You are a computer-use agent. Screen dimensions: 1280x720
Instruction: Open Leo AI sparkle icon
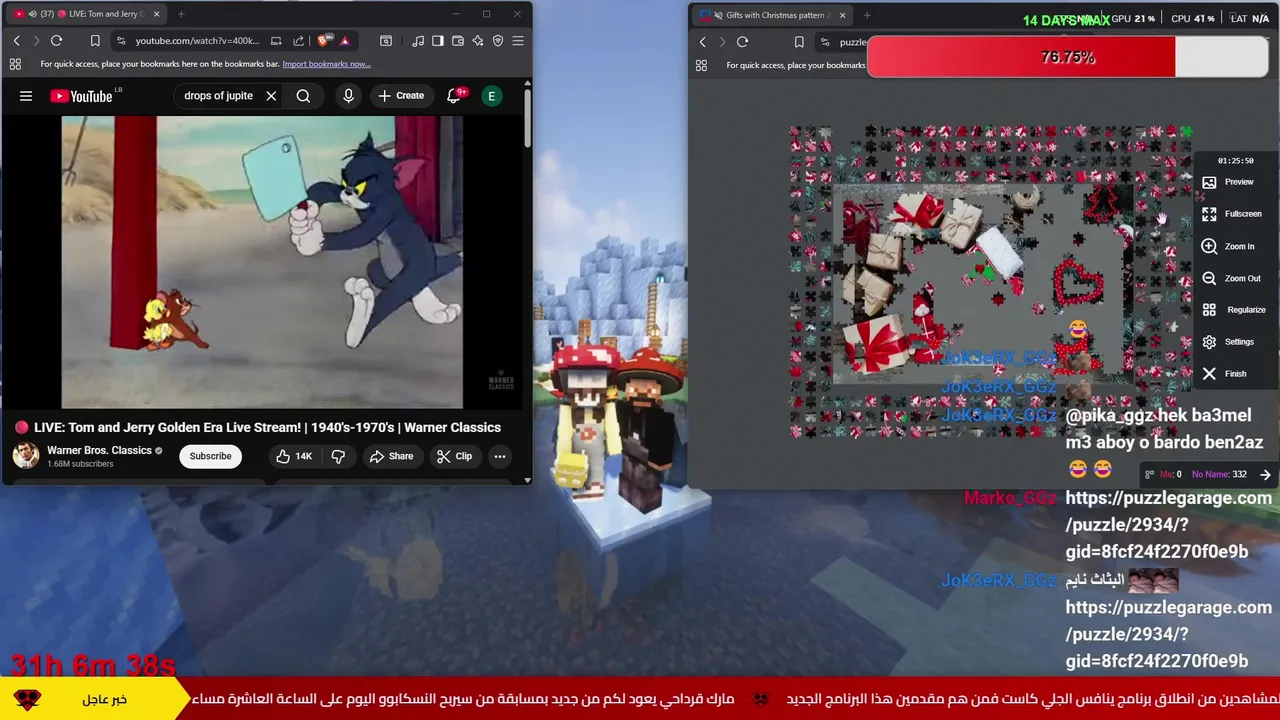[478, 41]
